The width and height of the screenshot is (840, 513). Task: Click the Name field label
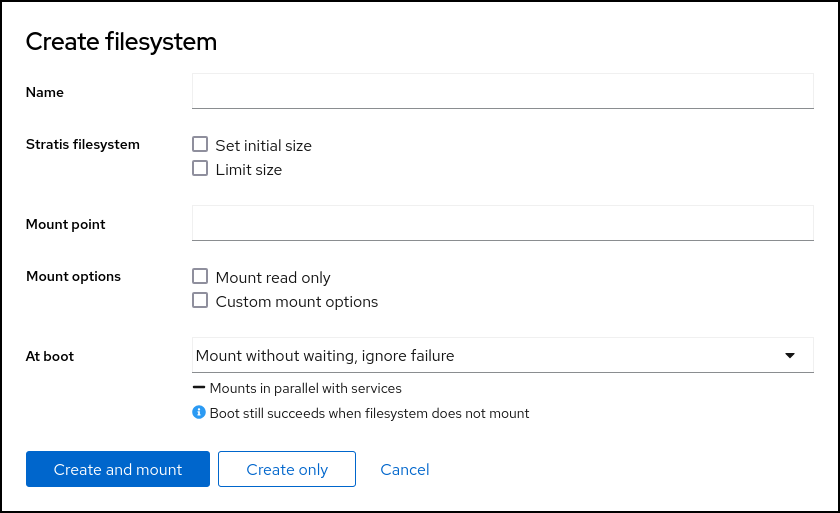[x=45, y=92]
